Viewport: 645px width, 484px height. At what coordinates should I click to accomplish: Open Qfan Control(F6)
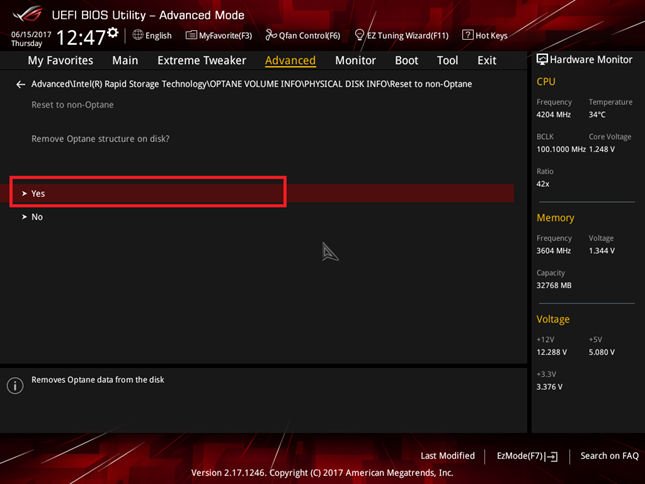click(x=303, y=35)
